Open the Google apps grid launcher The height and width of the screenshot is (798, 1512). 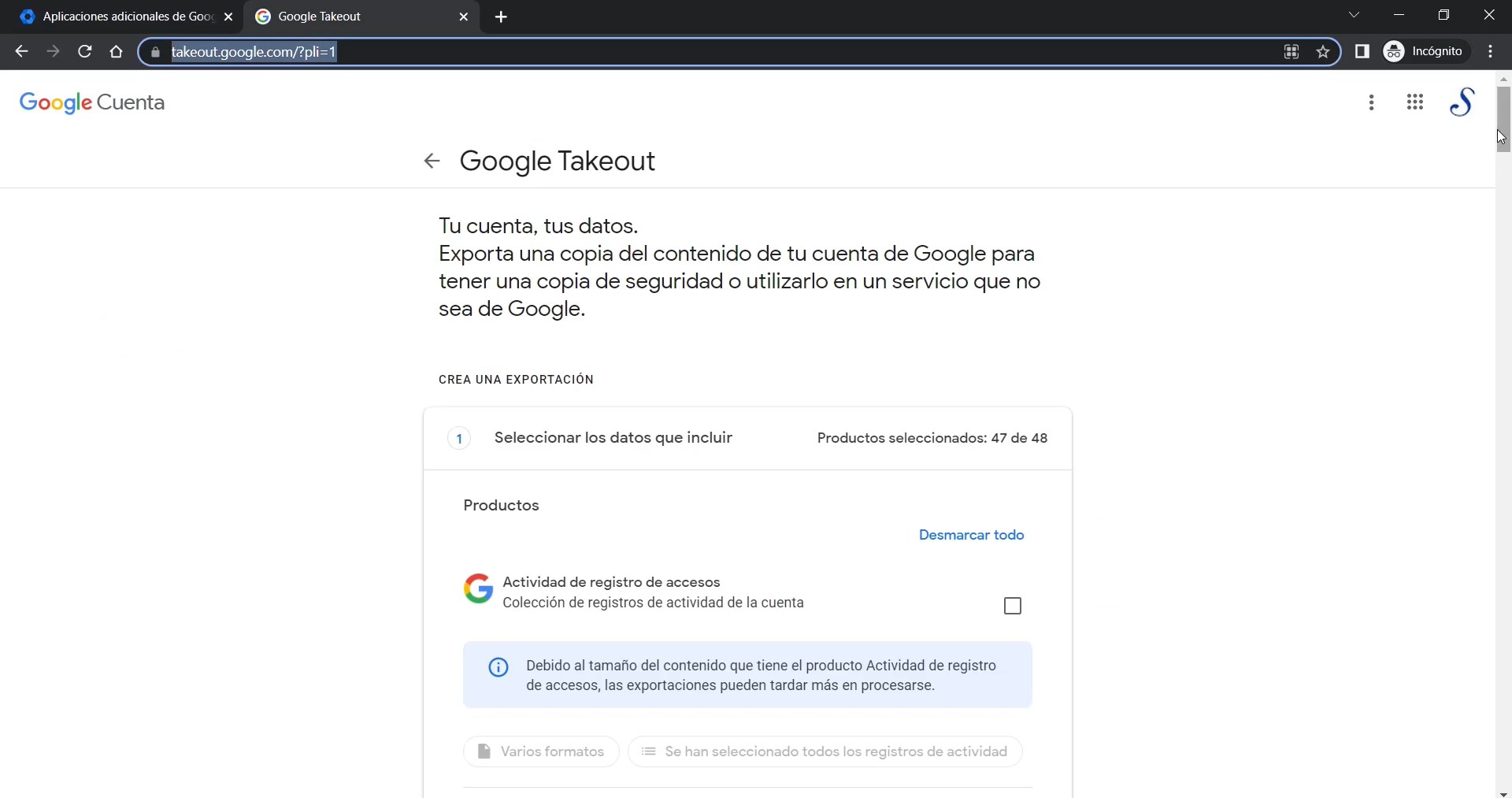(1415, 102)
